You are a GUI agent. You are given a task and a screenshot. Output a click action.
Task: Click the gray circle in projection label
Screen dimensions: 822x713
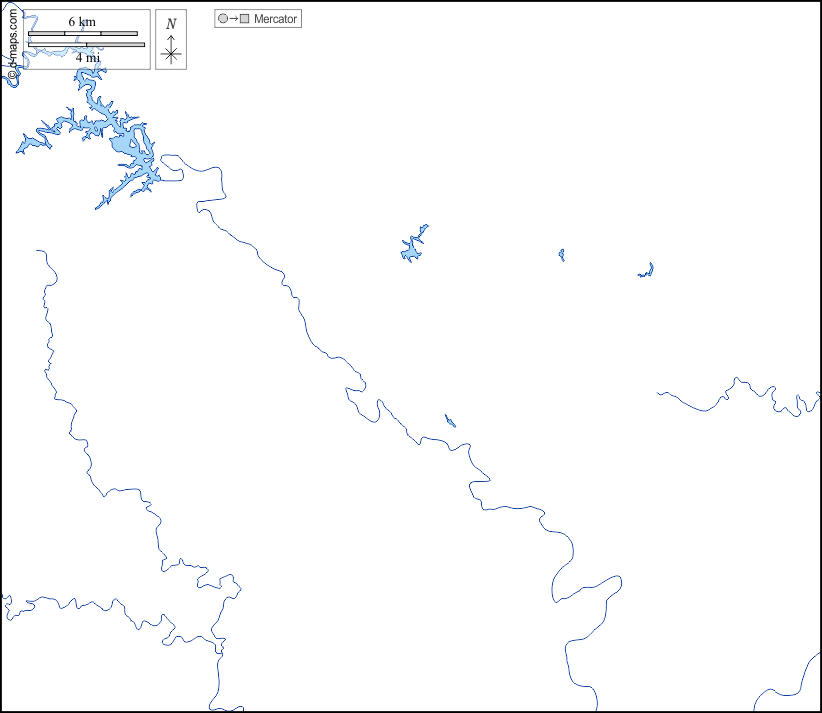coord(223,19)
